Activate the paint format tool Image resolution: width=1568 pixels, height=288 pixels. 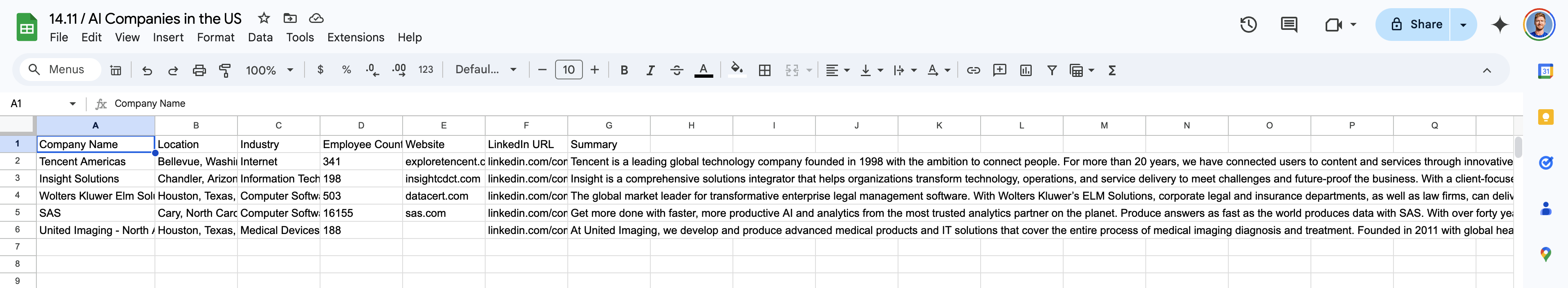(x=224, y=70)
